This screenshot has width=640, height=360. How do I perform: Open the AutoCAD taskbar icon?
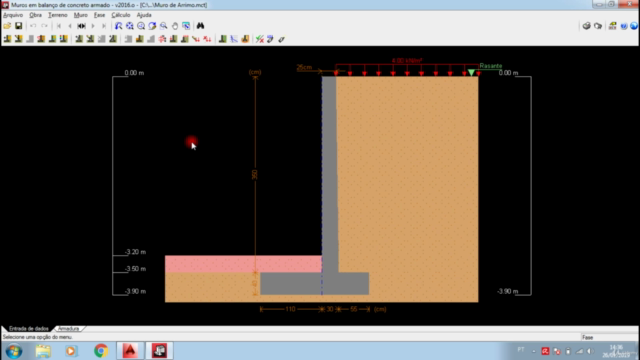click(x=130, y=351)
